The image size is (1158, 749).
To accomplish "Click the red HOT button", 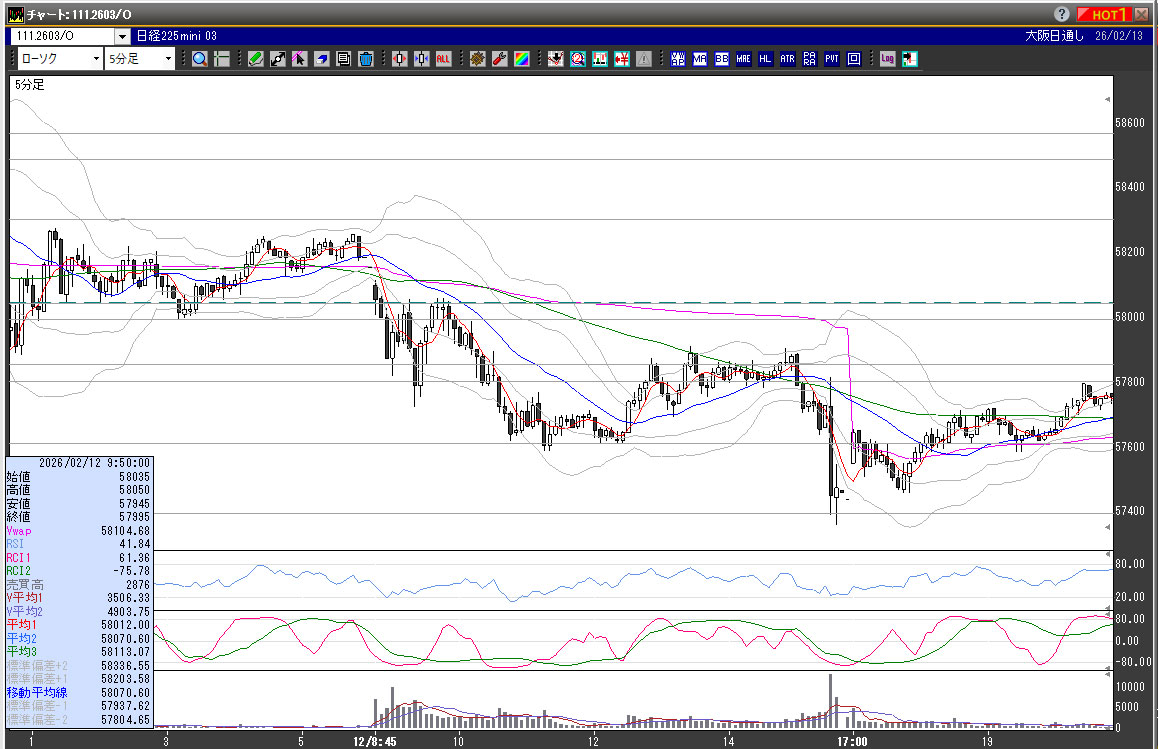I will [x=1108, y=14].
